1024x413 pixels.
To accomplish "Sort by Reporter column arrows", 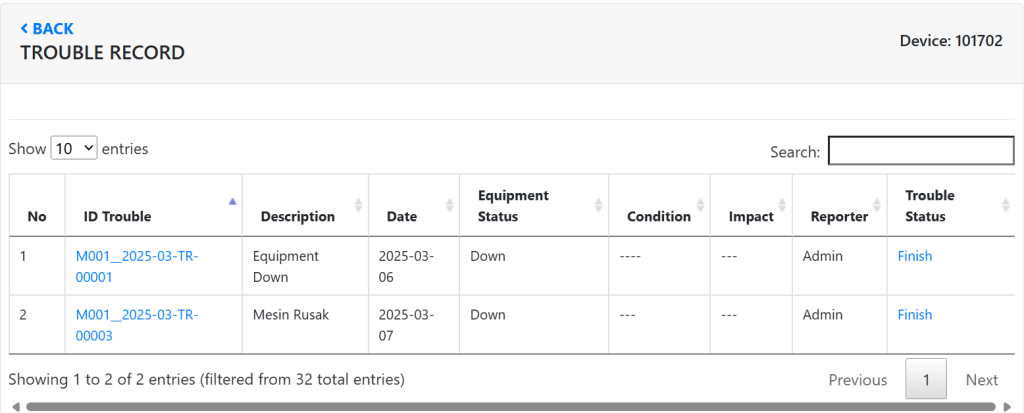I will [x=877, y=205].
